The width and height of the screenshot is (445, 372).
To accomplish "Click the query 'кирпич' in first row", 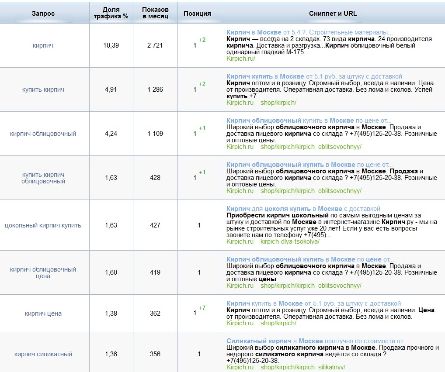I will click(x=43, y=46).
